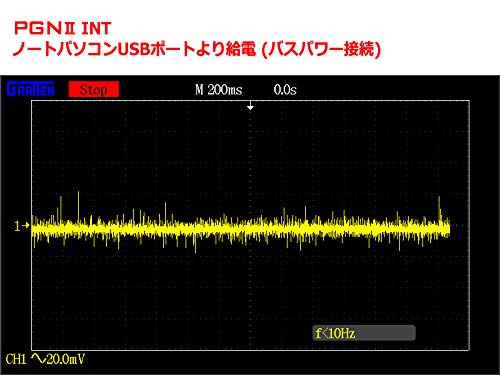Click the PGNII INT title text

coord(62,28)
